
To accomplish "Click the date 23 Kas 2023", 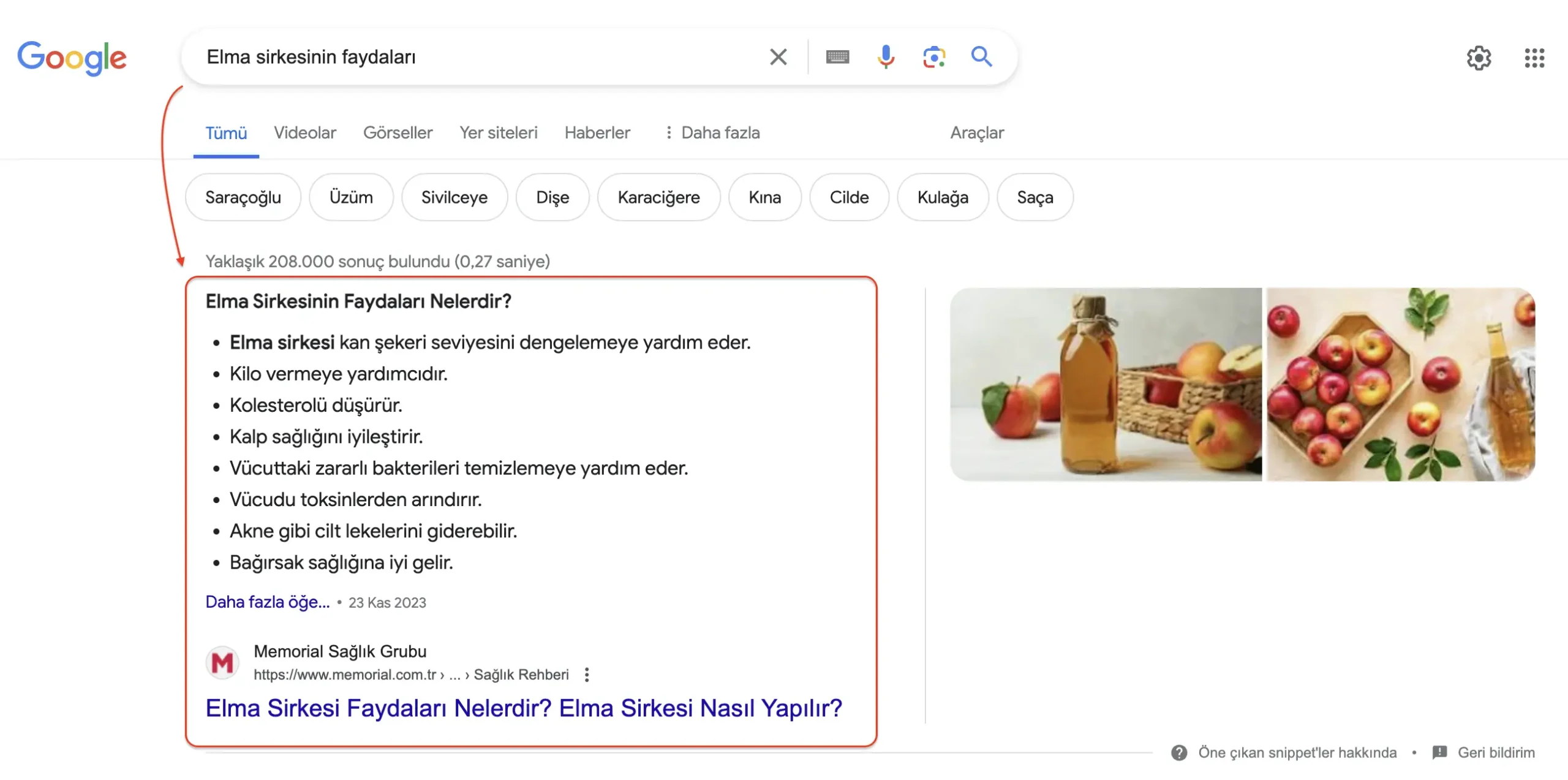I will pos(387,603).
